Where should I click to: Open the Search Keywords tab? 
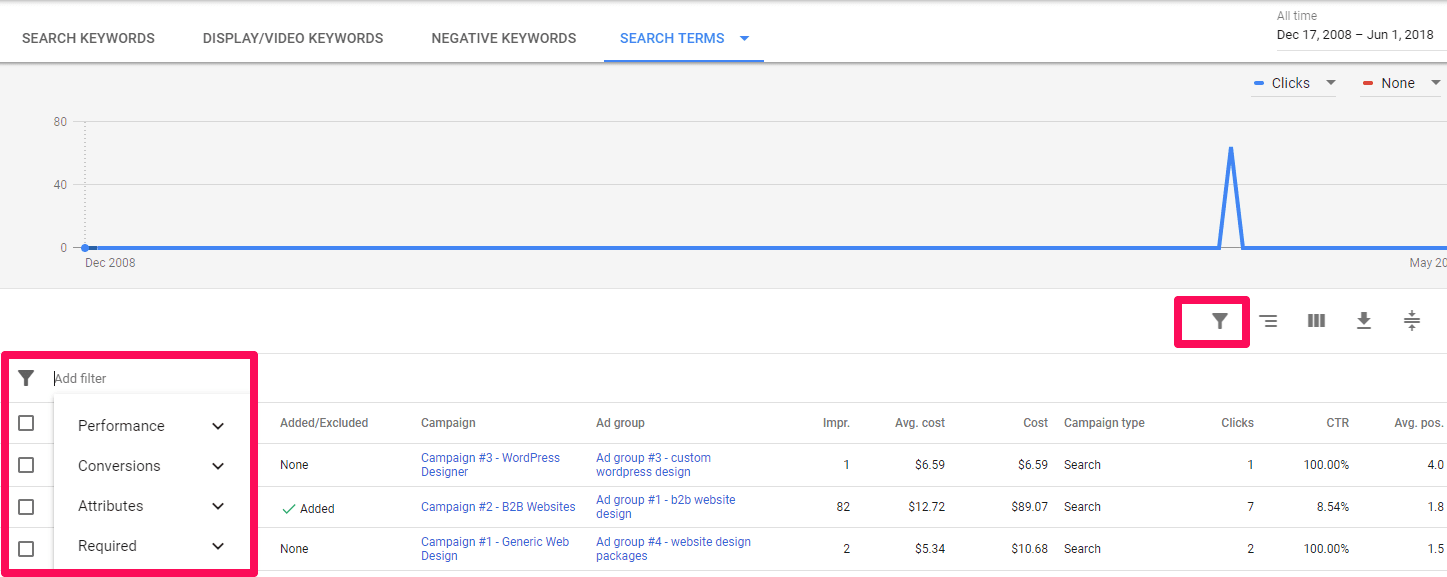(x=88, y=38)
